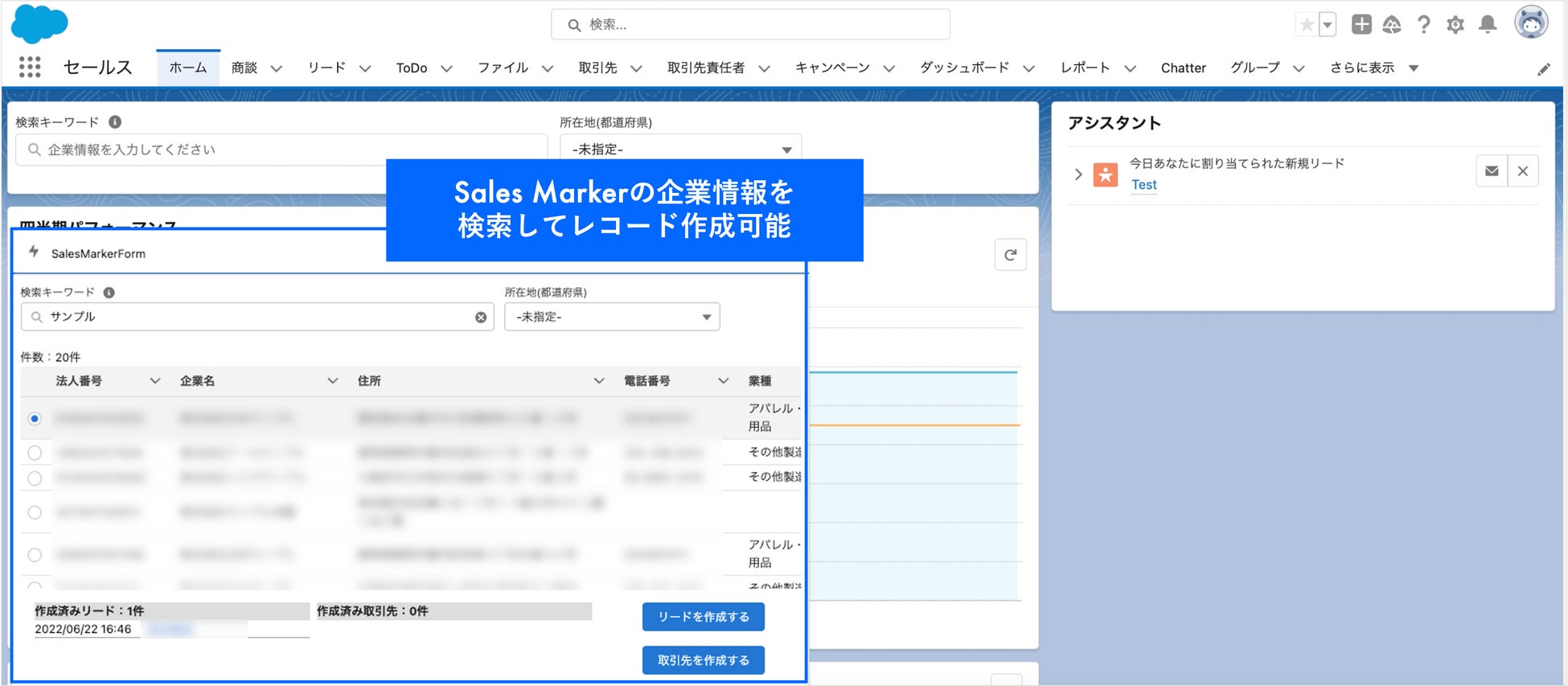
Task: Open the ToDo tab
Action: [412, 68]
